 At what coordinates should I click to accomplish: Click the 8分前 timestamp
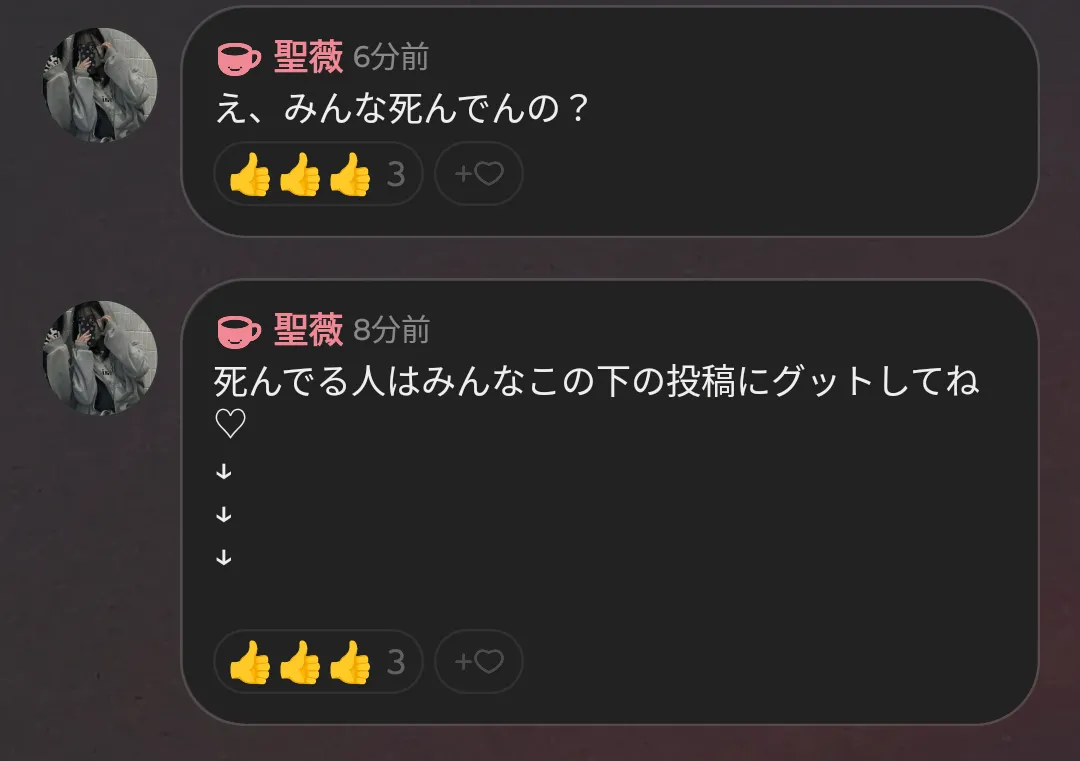pos(391,331)
